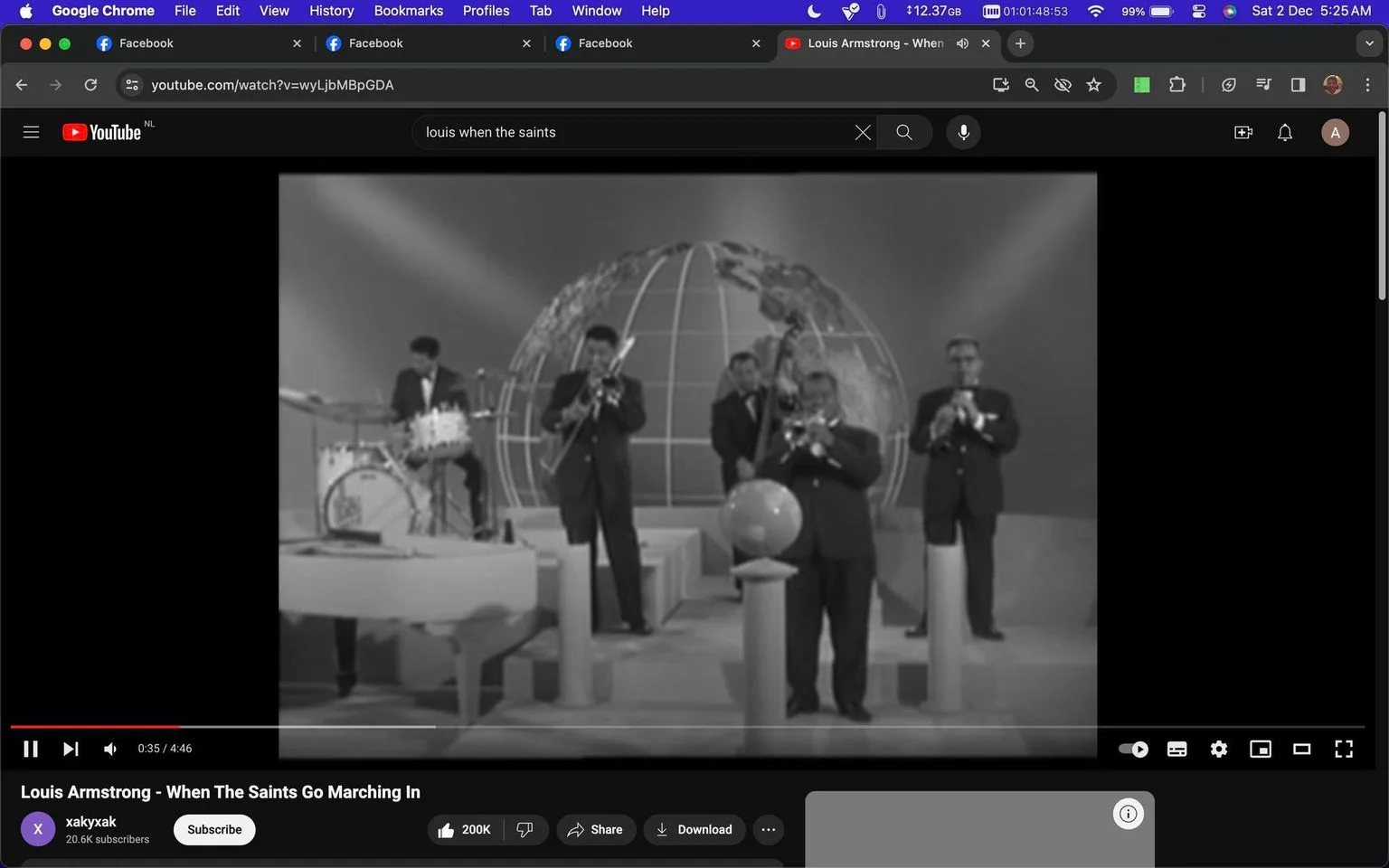
Task: Open a new Chrome tab
Action: [1020, 43]
